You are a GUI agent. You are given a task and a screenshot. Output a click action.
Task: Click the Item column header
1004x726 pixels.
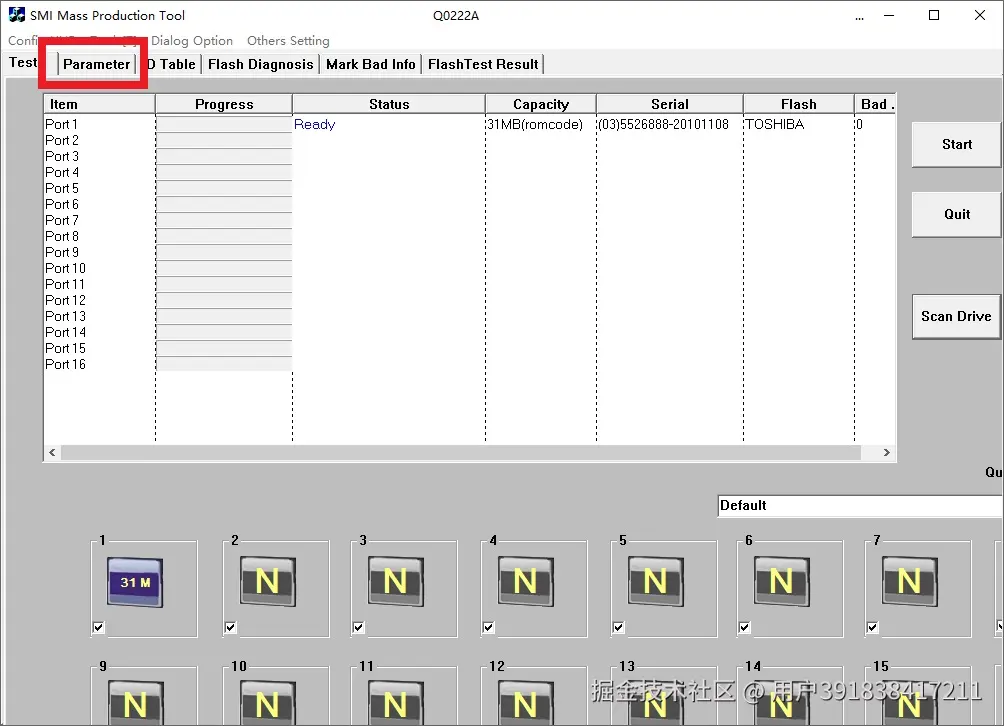99,104
